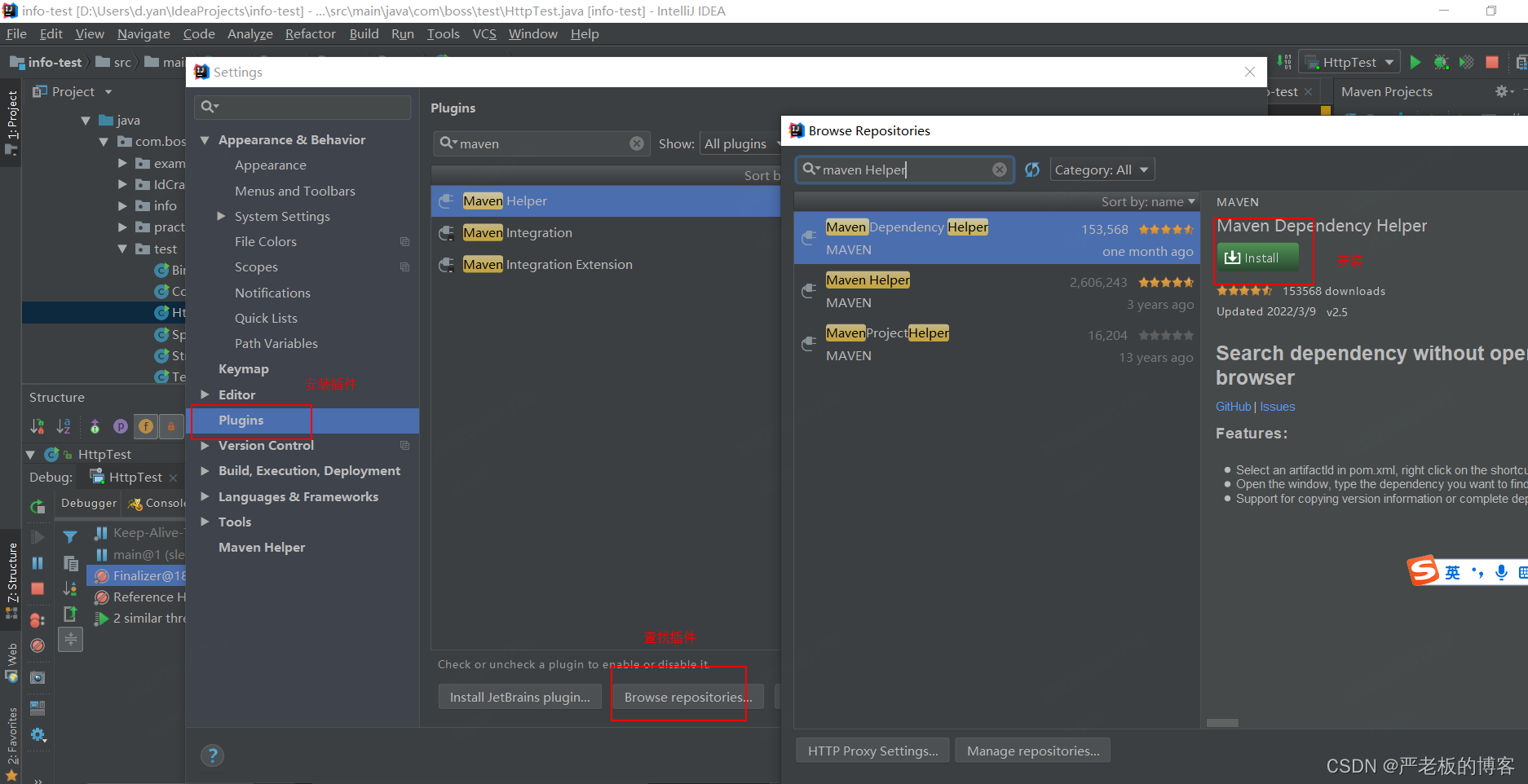The height and width of the screenshot is (784, 1528).
Task: Open the Sort by: name dropdown
Action: click(x=1148, y=201)
